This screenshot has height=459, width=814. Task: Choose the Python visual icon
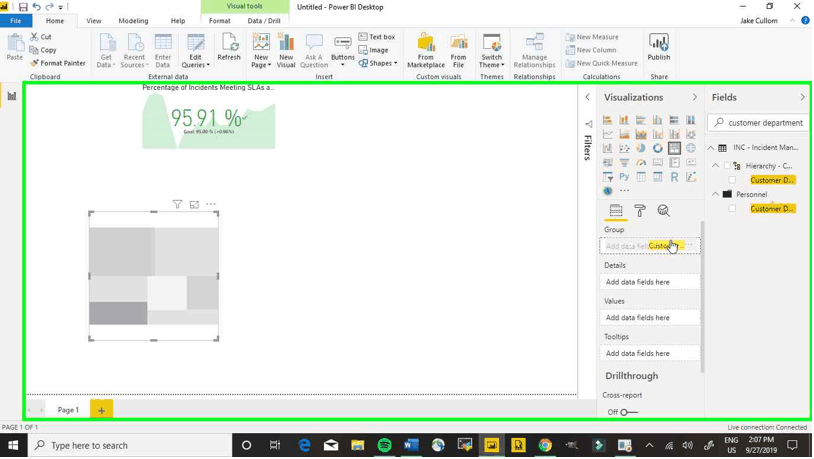tap(624, 177)
